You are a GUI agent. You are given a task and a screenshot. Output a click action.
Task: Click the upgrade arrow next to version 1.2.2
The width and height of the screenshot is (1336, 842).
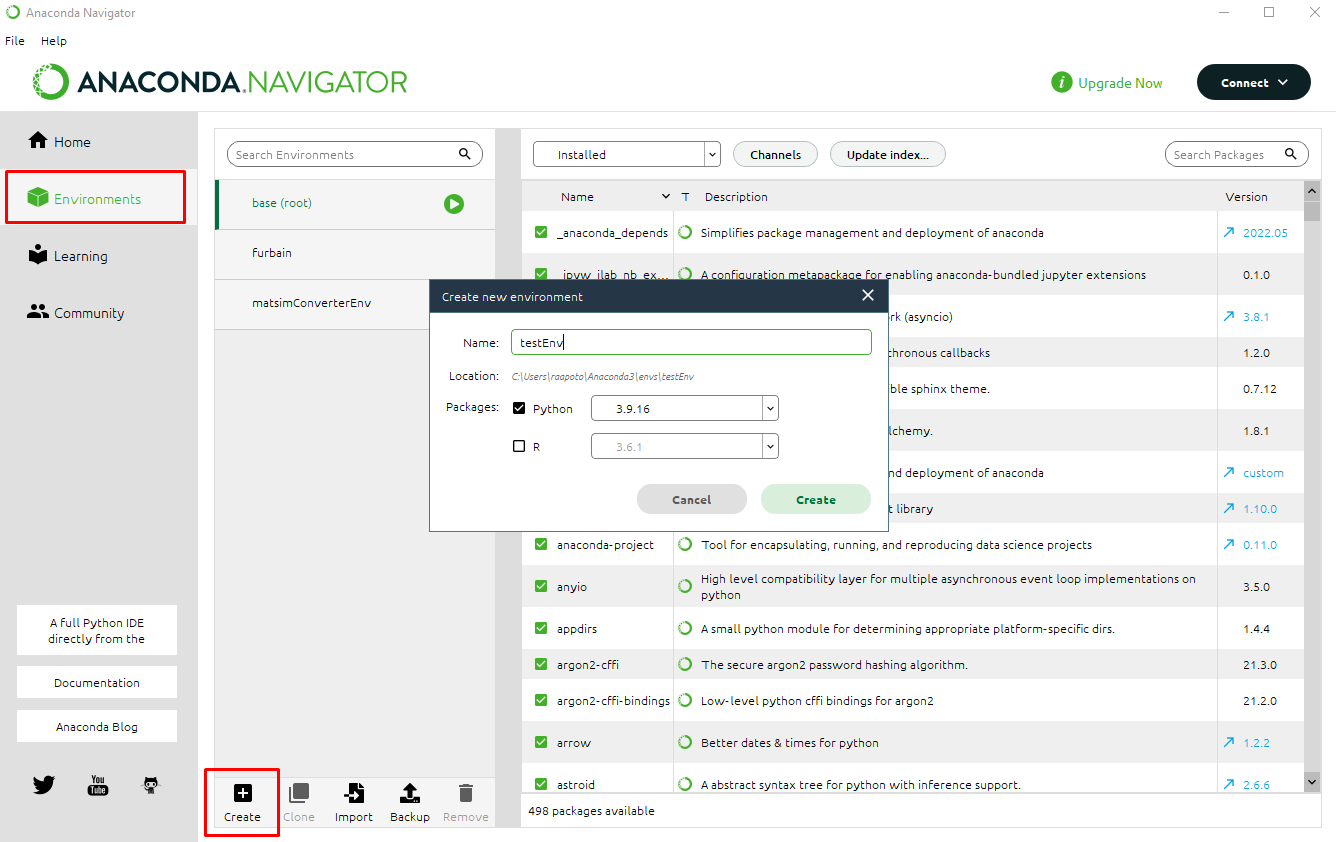pos(1228,742)
